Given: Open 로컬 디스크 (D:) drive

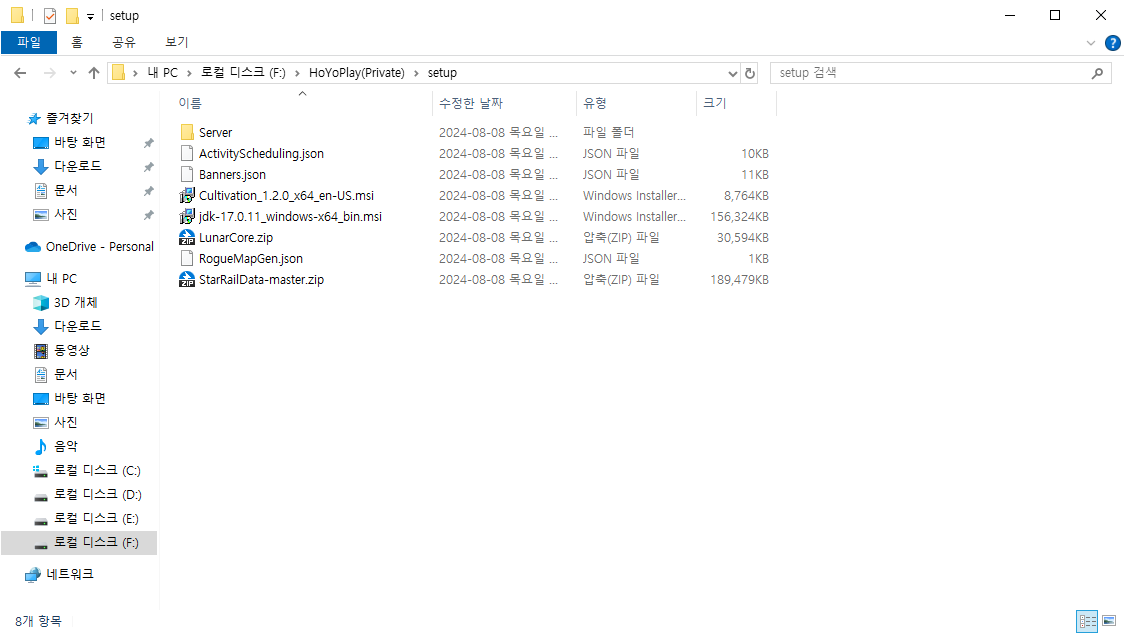Looking at the screenshot, I should click(88, 494).
